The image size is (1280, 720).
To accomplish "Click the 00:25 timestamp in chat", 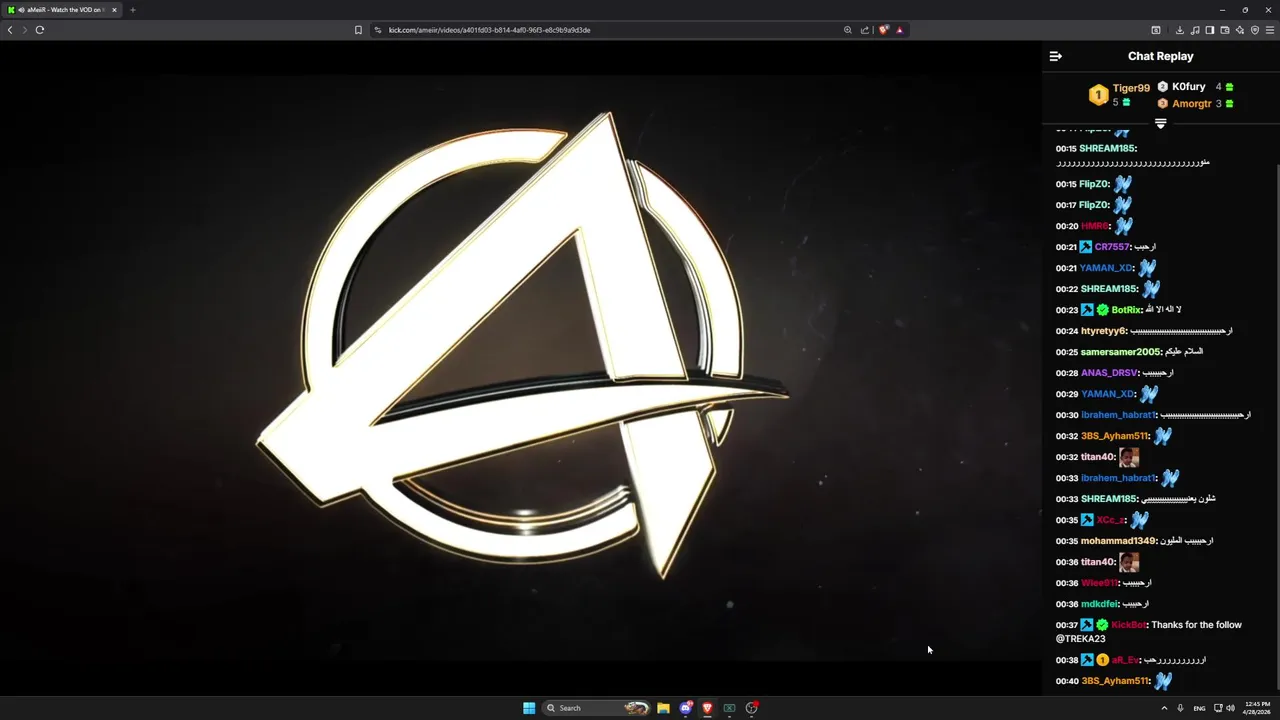I will click(1067, 352).
